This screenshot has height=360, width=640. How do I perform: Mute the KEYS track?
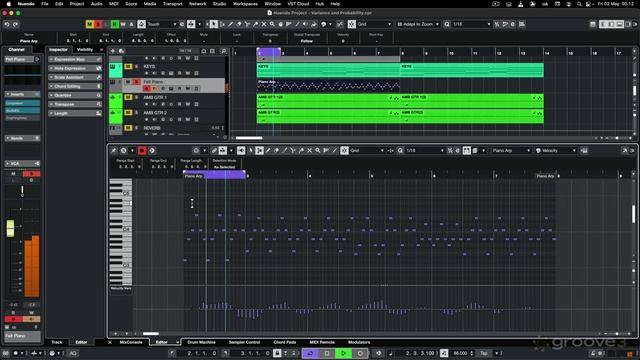click(x=128, y=67)
